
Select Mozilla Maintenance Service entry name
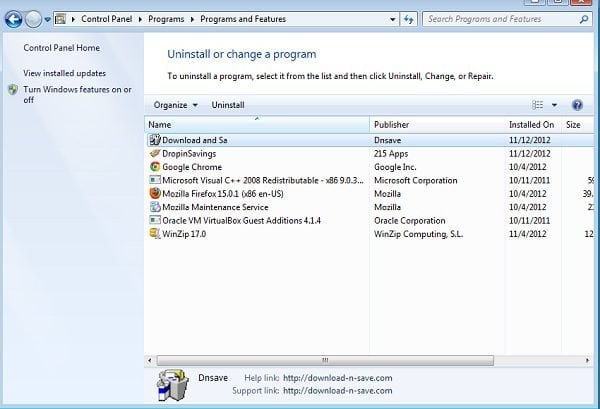pyautogui.click(x=215, y=207)
